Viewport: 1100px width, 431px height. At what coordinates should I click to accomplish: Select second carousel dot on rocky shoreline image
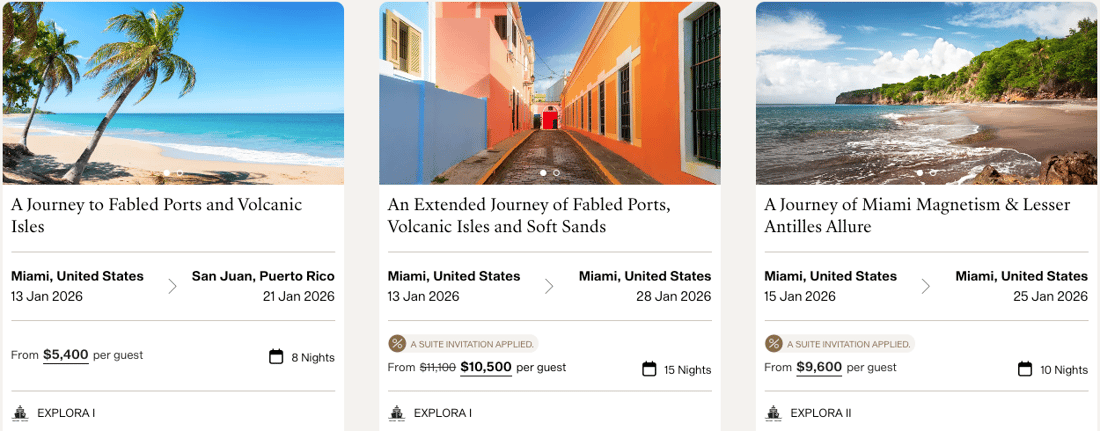point(933,173)
